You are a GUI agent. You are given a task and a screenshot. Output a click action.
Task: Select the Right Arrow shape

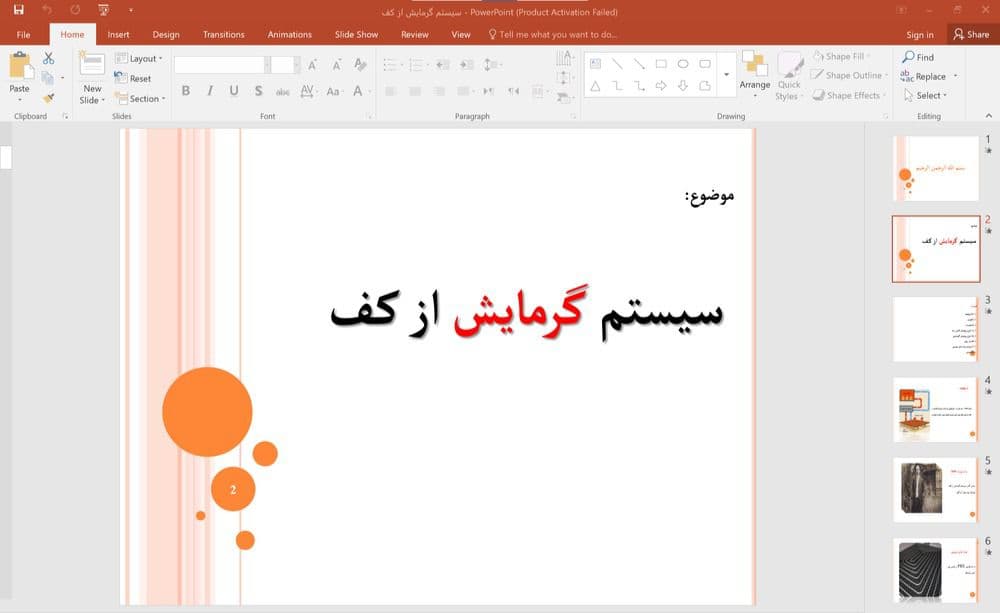661,85
